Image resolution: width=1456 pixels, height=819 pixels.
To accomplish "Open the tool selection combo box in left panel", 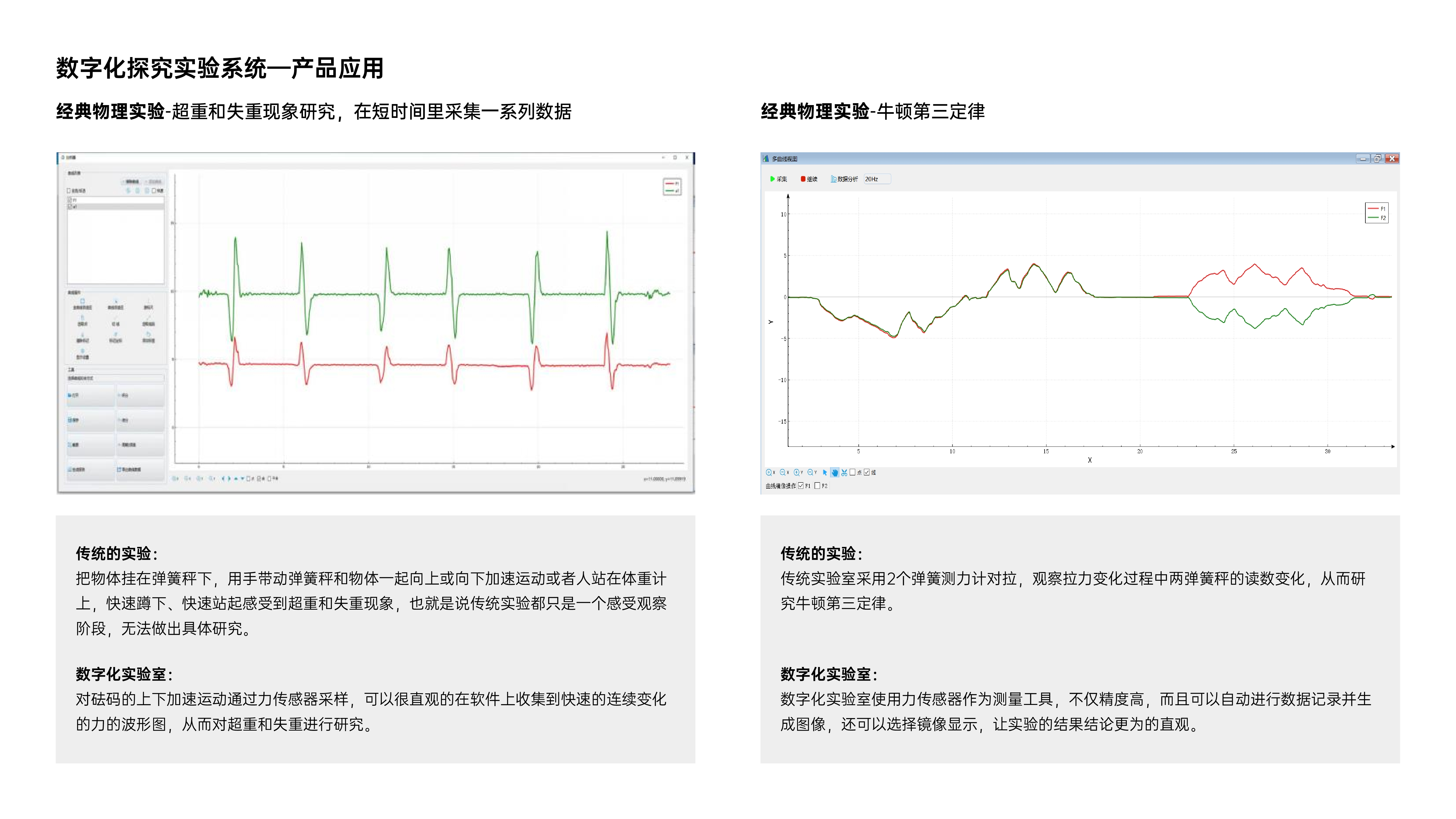I will [115, 378].
